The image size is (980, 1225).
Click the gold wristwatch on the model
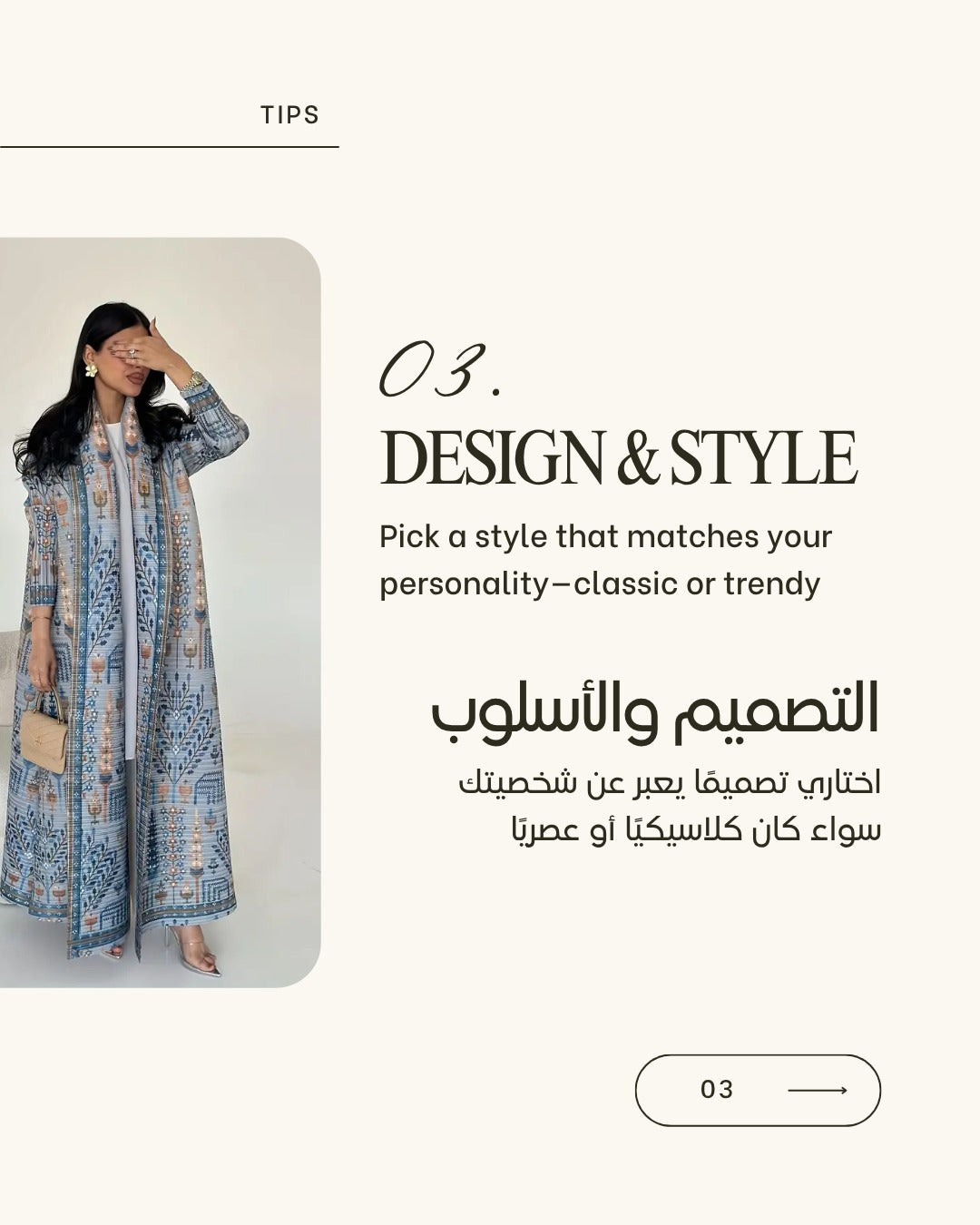[191, 382]
